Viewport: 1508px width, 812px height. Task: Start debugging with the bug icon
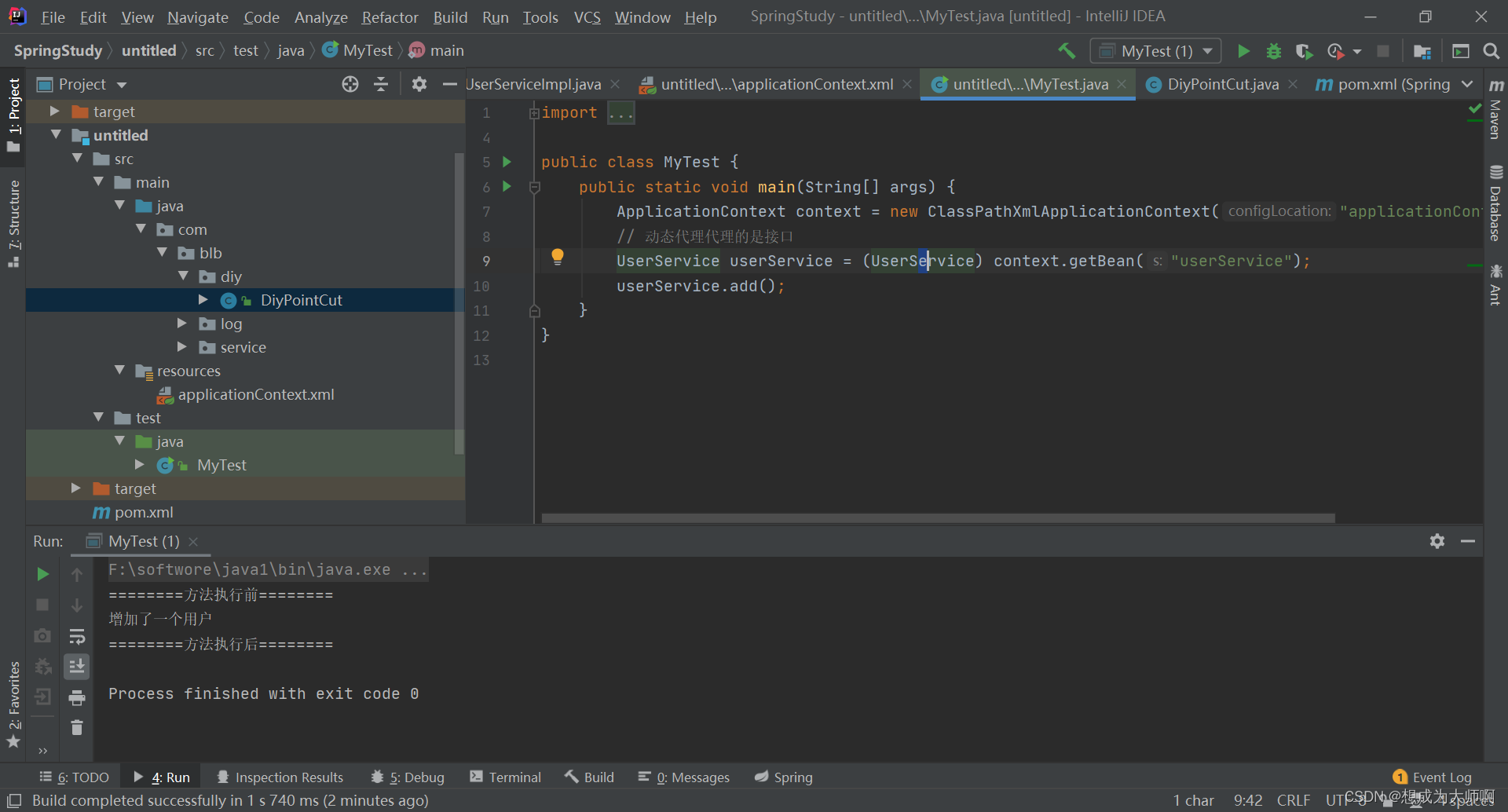pos(1273,51)
